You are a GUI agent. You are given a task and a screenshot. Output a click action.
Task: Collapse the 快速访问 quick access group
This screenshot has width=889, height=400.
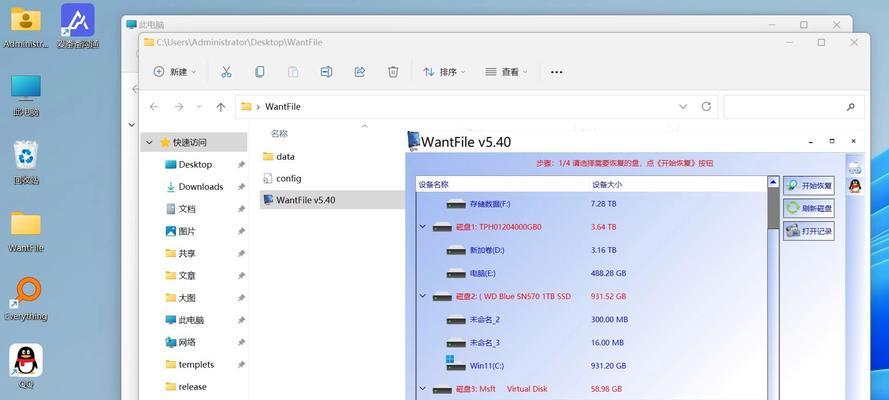[x=150, y=142]
